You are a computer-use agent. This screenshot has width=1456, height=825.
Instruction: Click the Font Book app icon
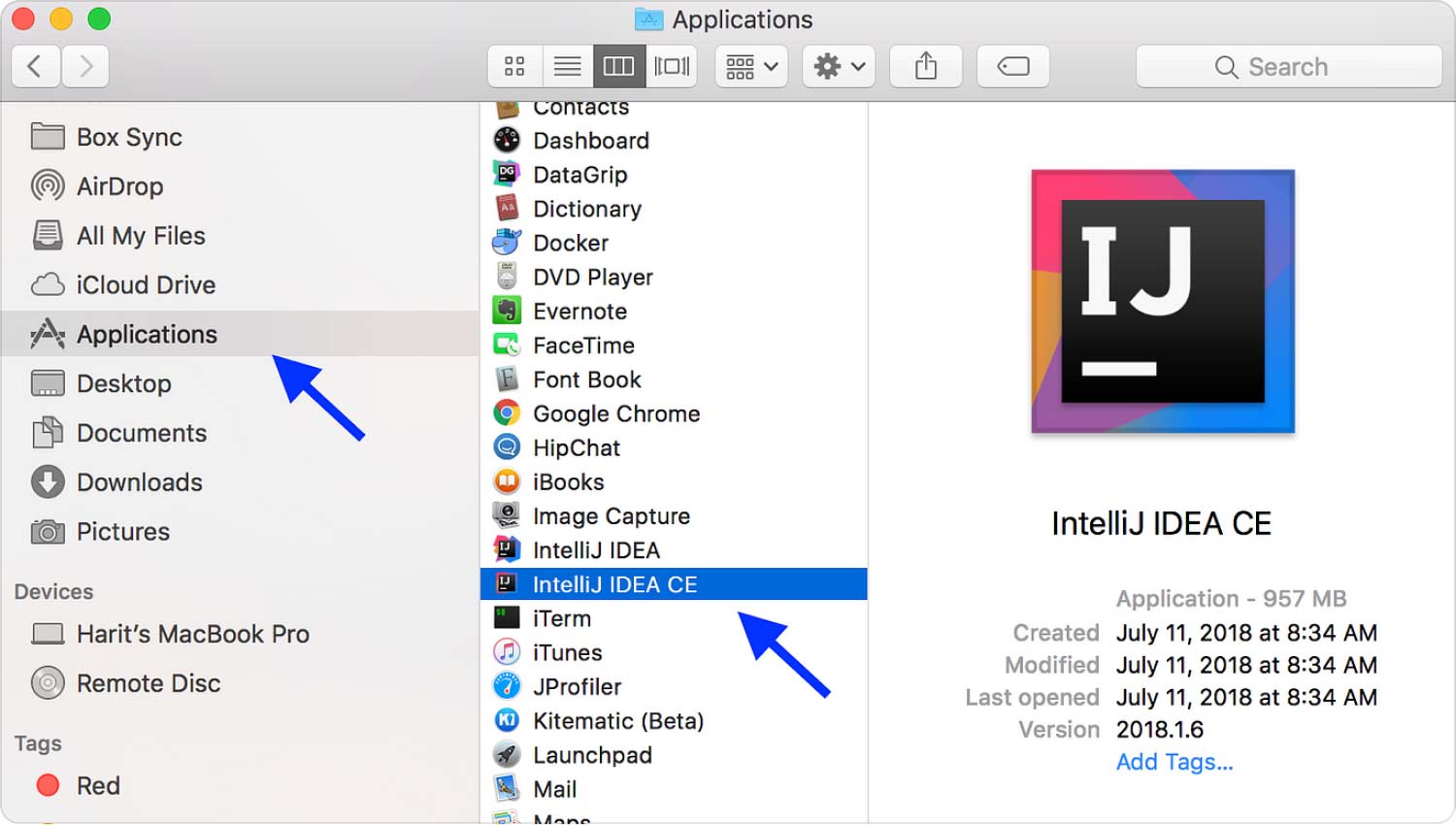click(507, 379)
